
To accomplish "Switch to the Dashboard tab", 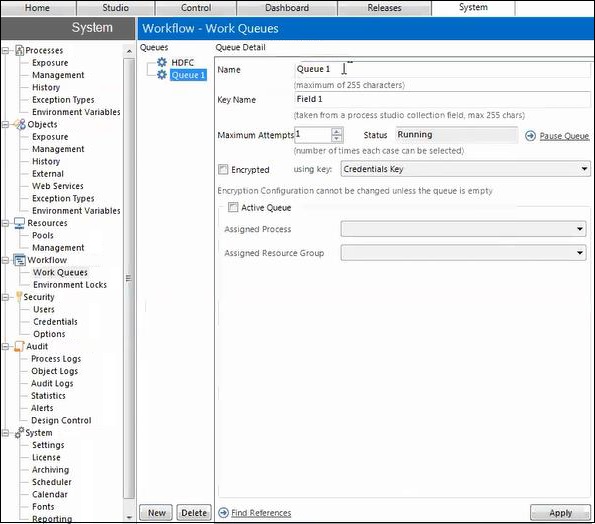I will pyautogui.click(x=287, y=8).
